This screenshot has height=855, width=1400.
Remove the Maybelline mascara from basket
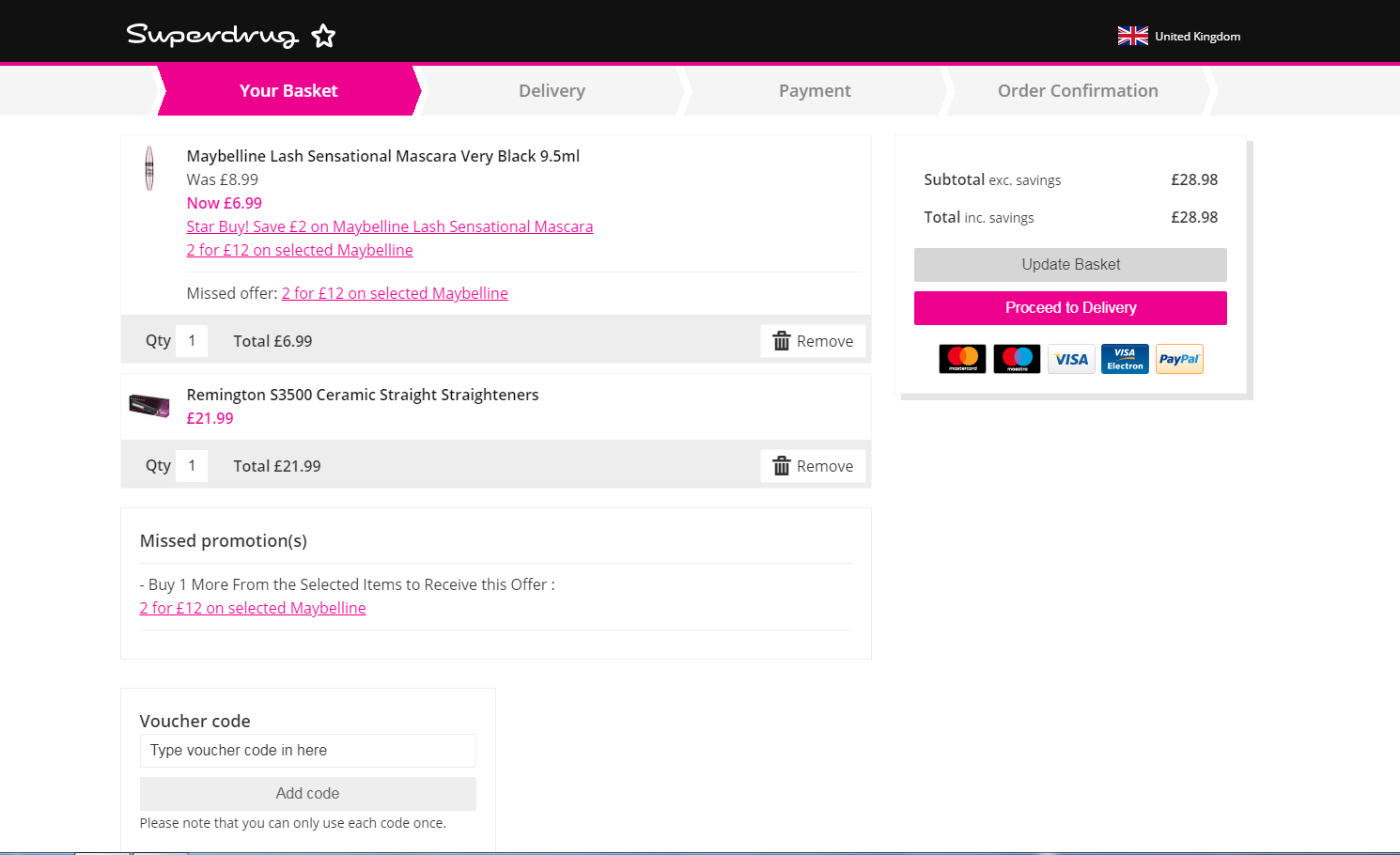(x=813, y=341)
